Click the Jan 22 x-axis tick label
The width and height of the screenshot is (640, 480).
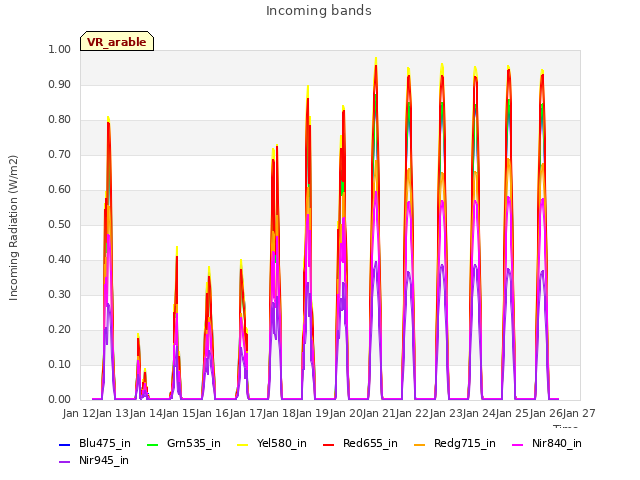coord(412,413)
